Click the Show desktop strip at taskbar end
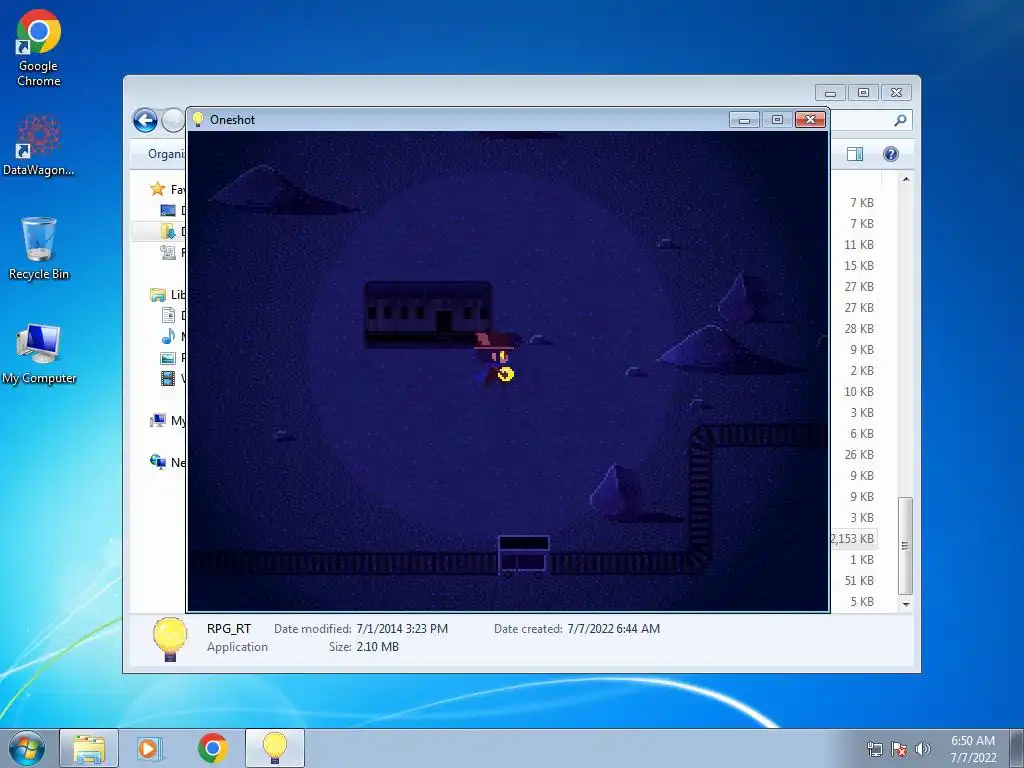This screenshot has height=768, width=1024. point(1017,748)
